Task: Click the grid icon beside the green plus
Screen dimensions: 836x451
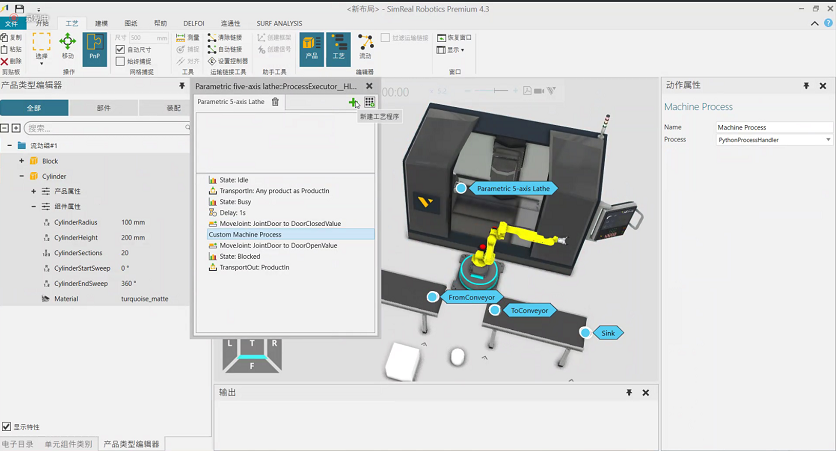Action: coord(369,102)
